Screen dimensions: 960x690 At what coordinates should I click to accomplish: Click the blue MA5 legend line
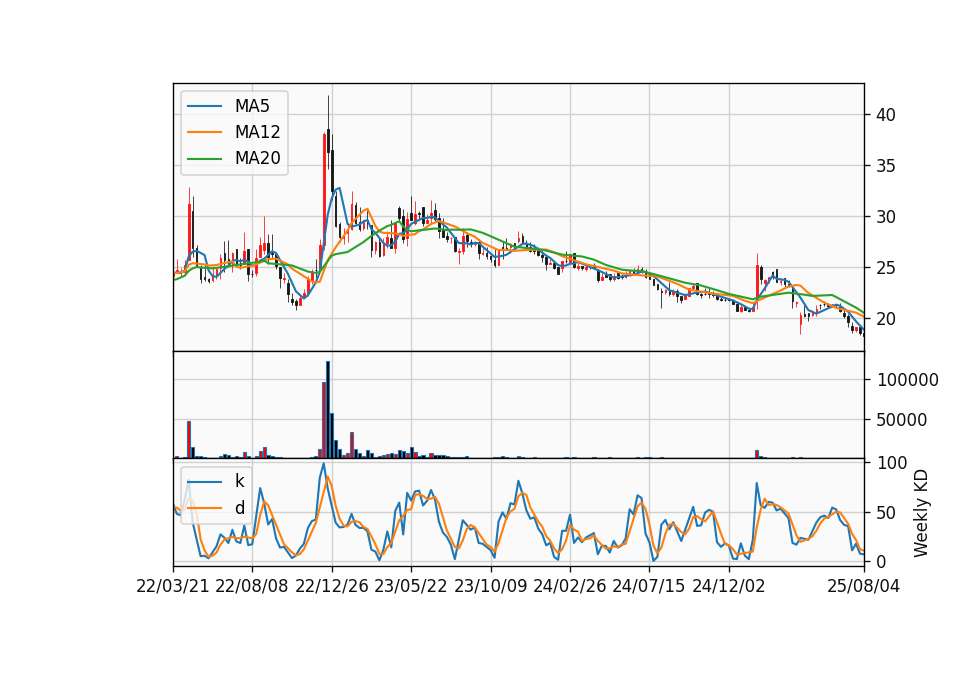204,106
